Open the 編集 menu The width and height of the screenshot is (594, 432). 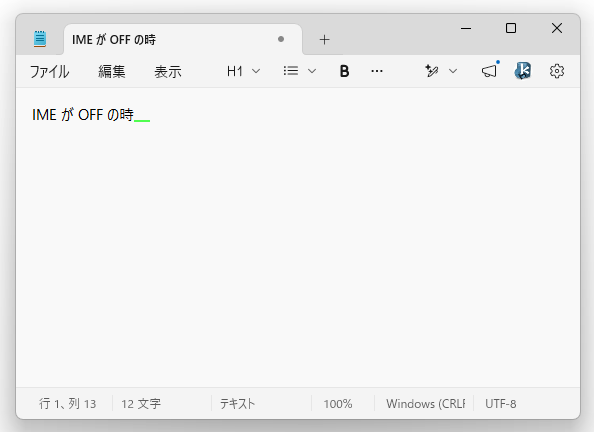point(111,71)
